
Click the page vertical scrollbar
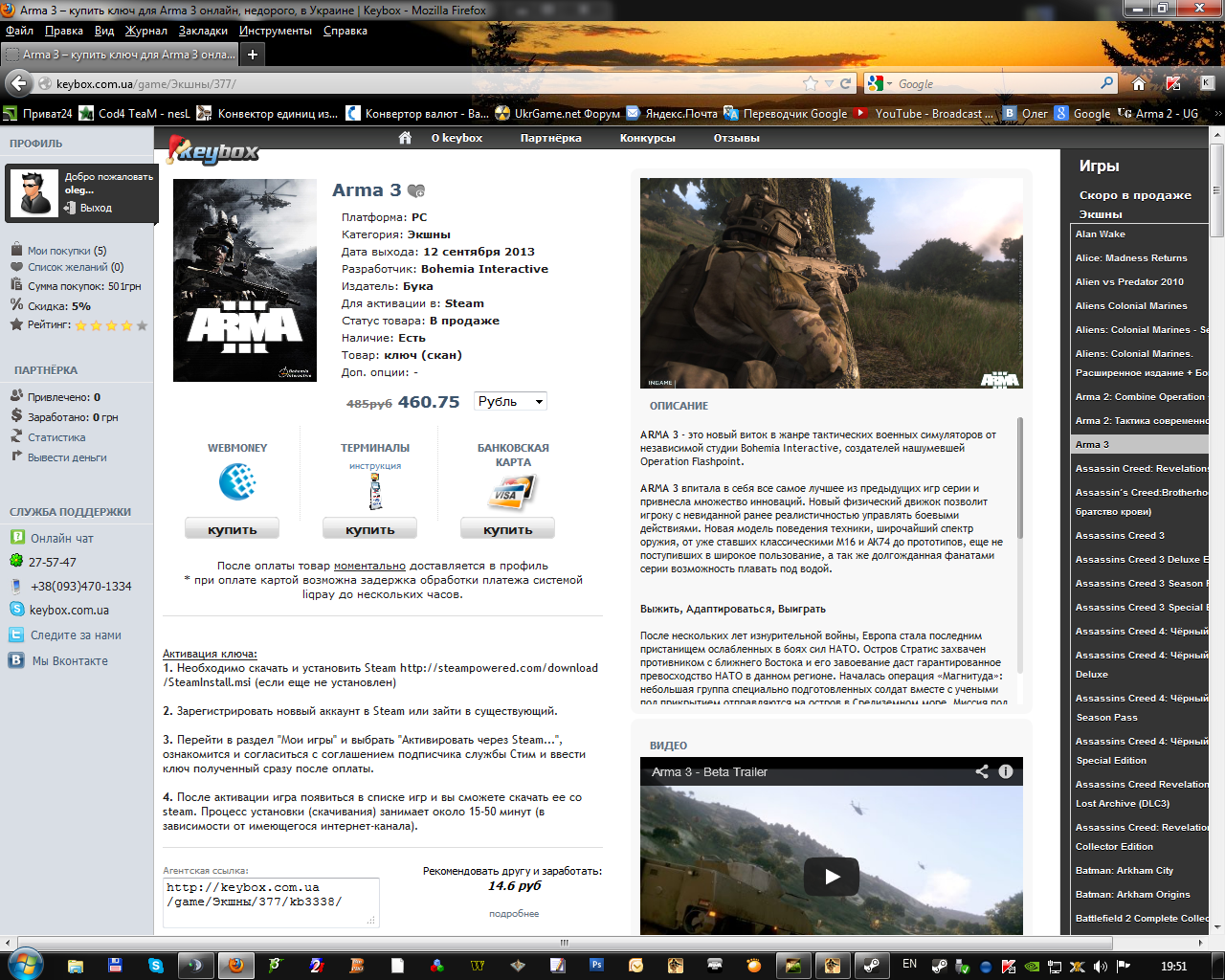click(1217, 191)
